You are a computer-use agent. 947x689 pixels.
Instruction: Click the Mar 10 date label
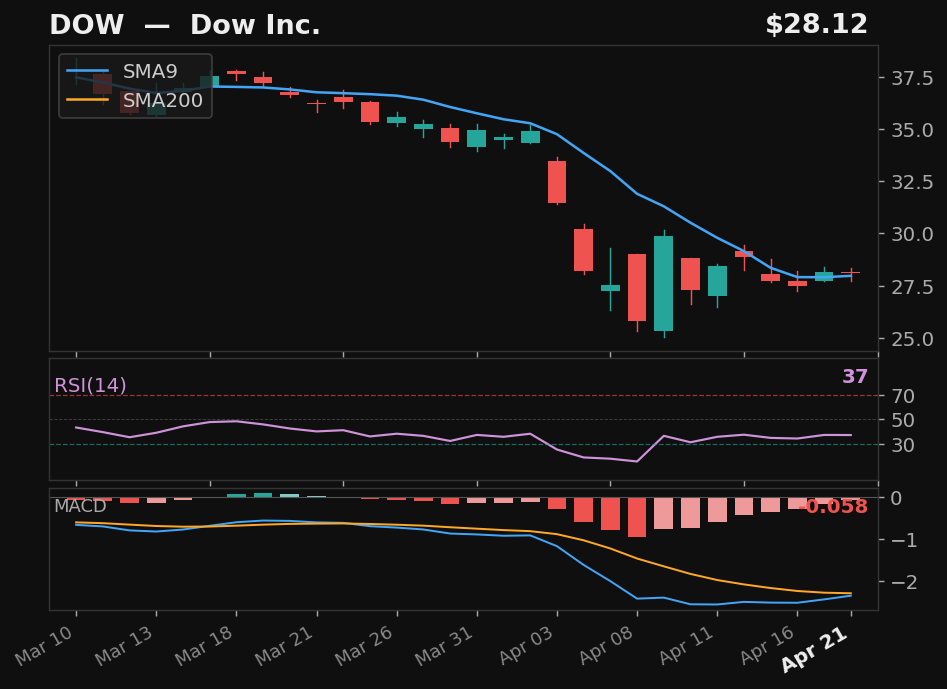pos(44,645)
